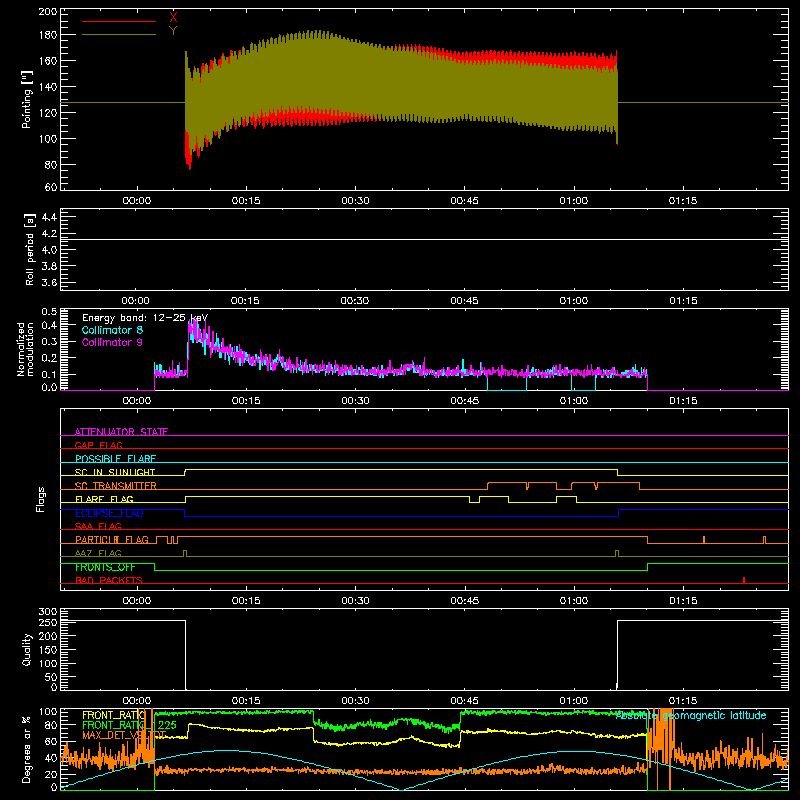
Task: Select the X legend label
Action: click(173, 17)
